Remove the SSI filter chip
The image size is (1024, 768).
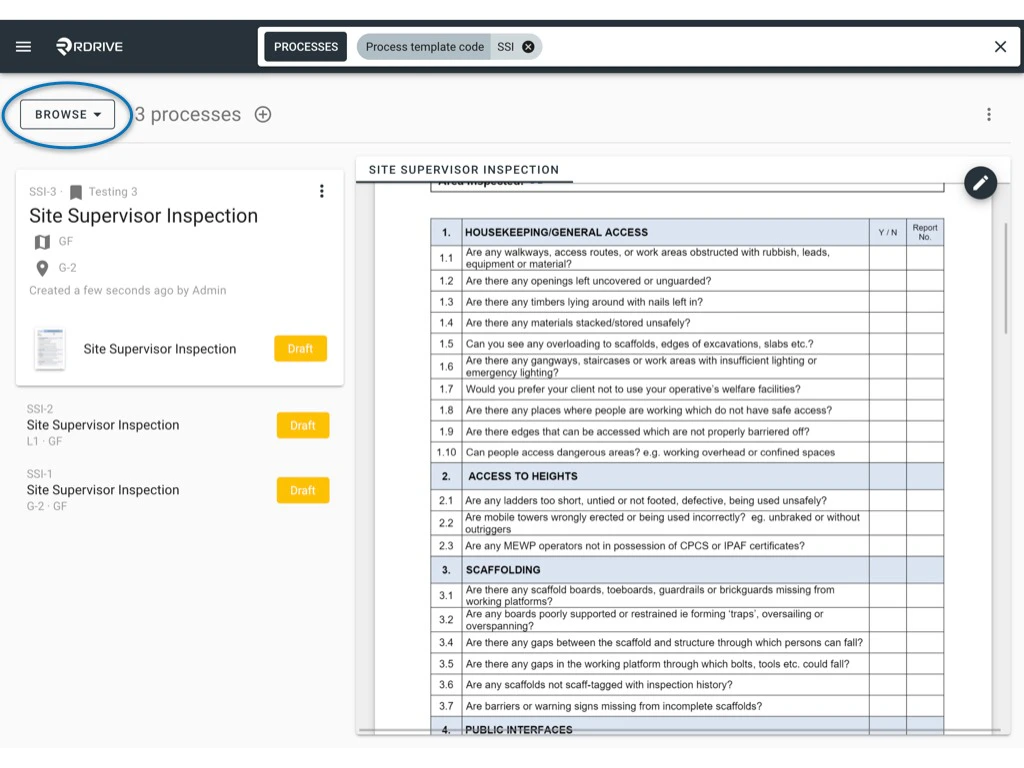528,47
